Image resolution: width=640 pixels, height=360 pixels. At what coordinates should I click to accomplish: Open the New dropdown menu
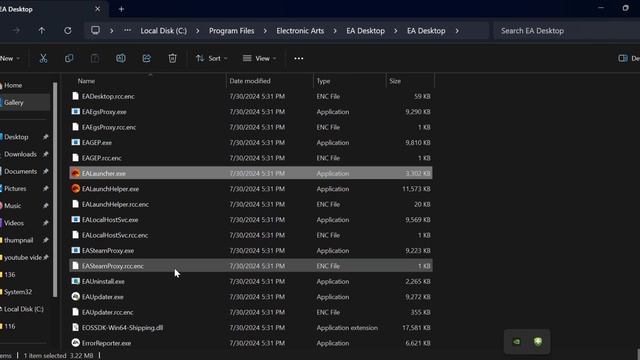pyautogui.click(x=9, y=58)
